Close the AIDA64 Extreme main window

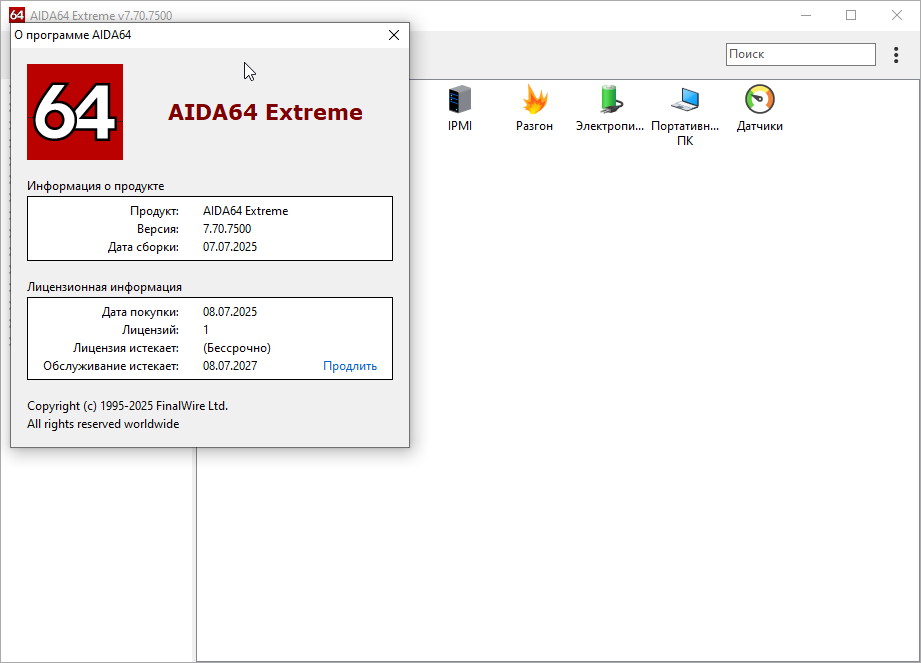pyautogui.click(x=896, y=15)
